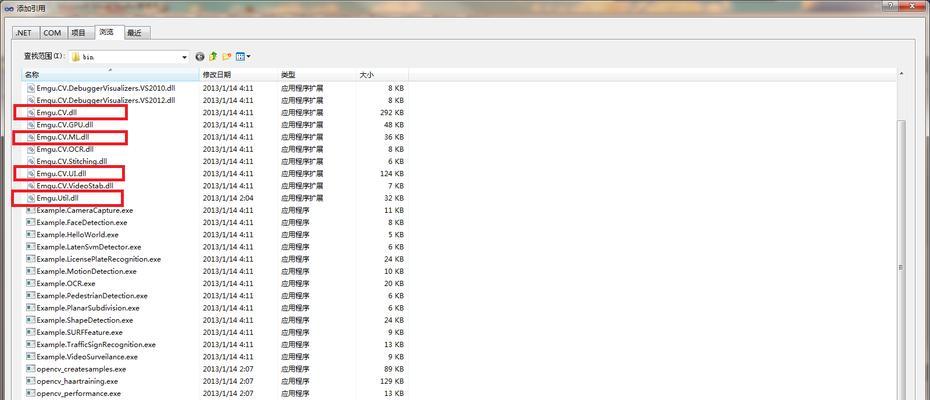The image size is (930, 400).
Task: Select Example.LicensePlateRecognition.exe
Action: (98, 259)
